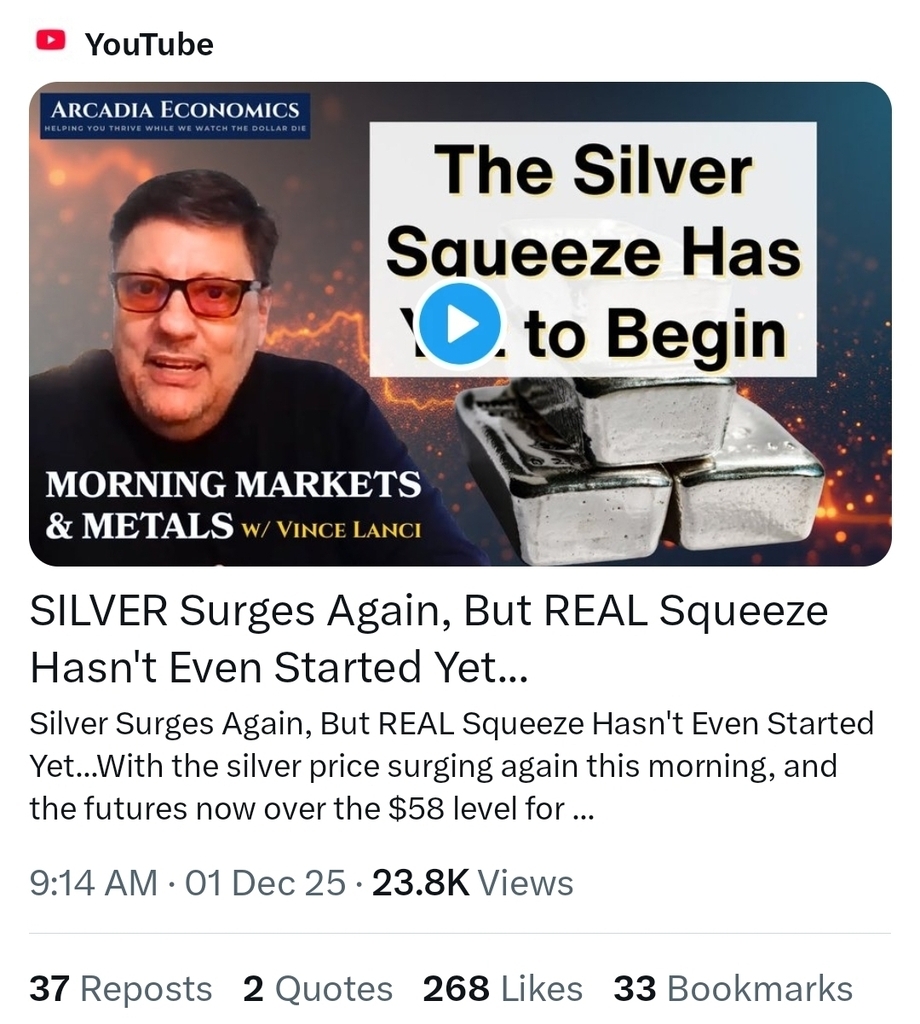Open the 2 Quotes list
Image resolution: width=920 pixels, height=1024 pixels.
click(x=318, y=988)
